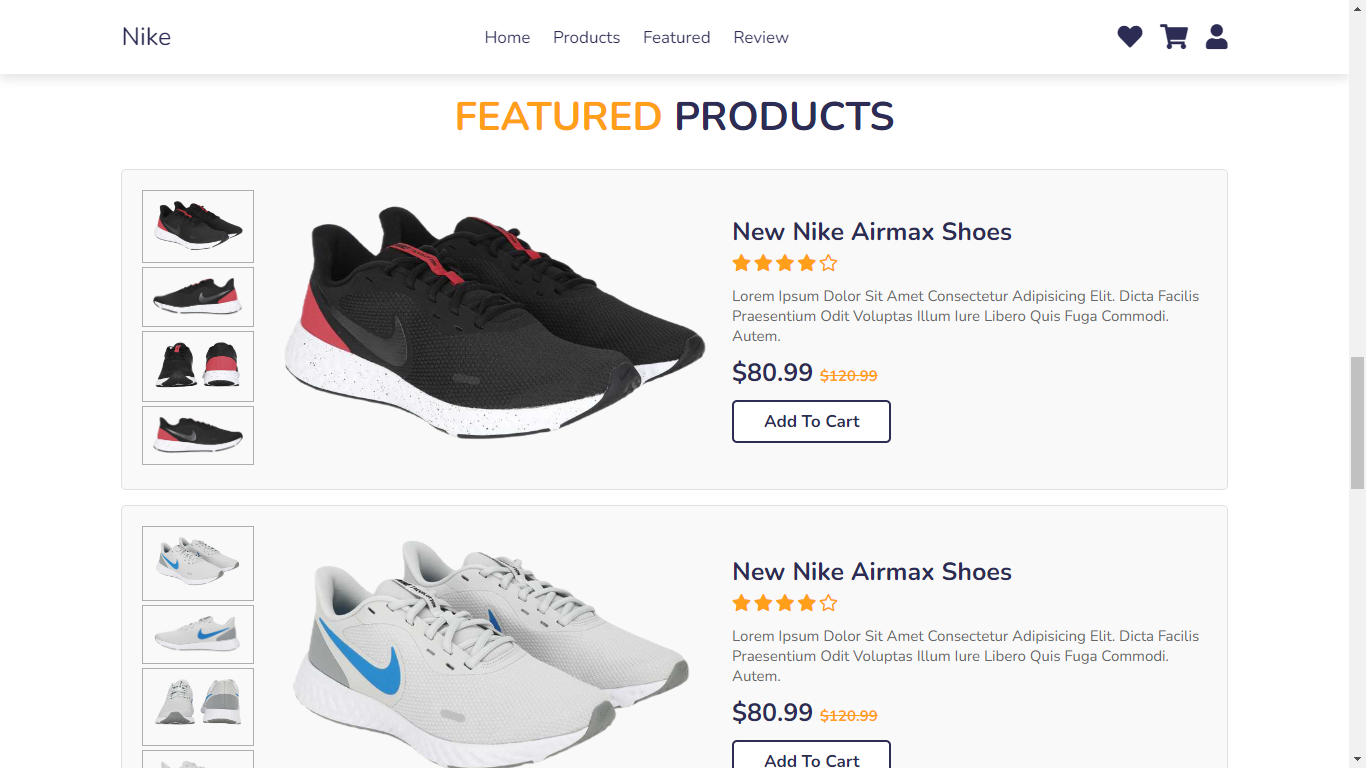Open the Home navigation link
1366x768 pixels.
[x=507, y=37]
